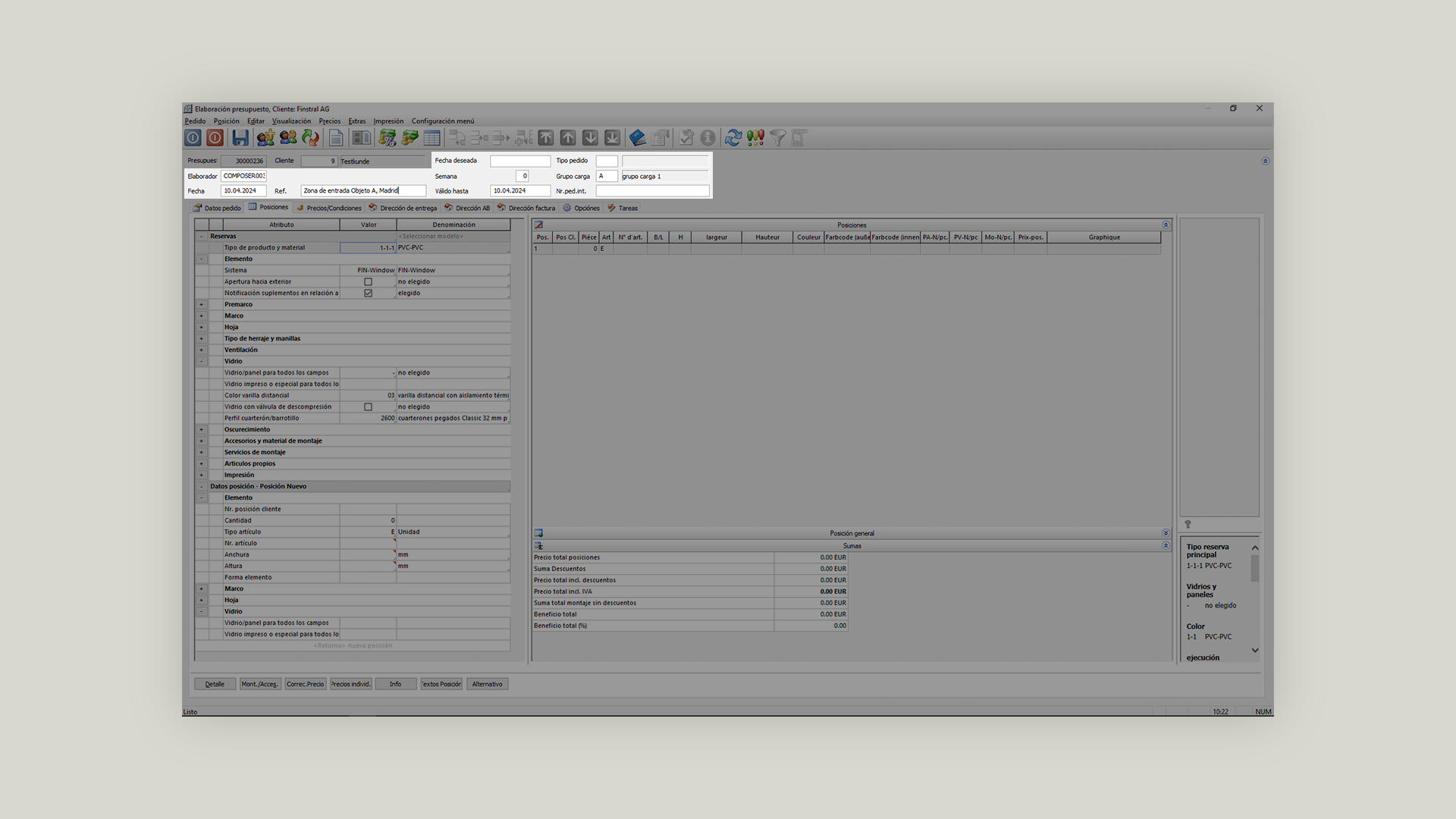Viewport: 1456px width, 819px height.
Task: Click the Fecha deseada input field
Action: 520,161
